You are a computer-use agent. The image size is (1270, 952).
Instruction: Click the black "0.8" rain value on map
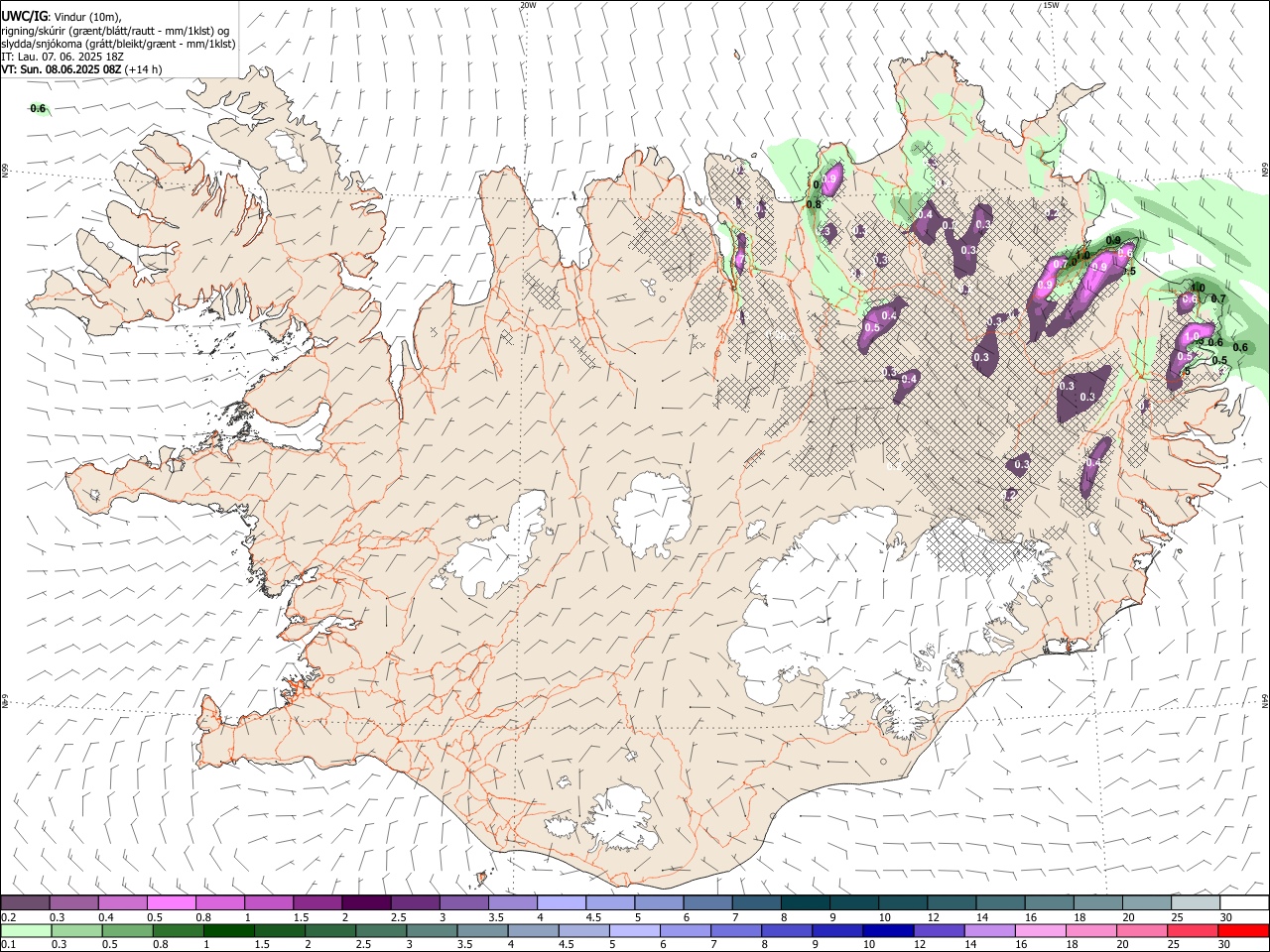tap(814, 204)
